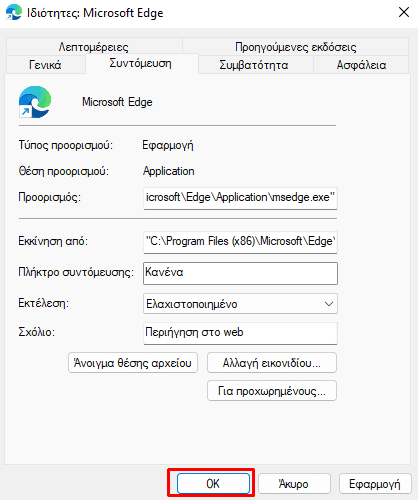Click the Microsoft Edge shortcut icon in dialog
The height and width of the screenshot is (500, 418).
tap(35, 102)
